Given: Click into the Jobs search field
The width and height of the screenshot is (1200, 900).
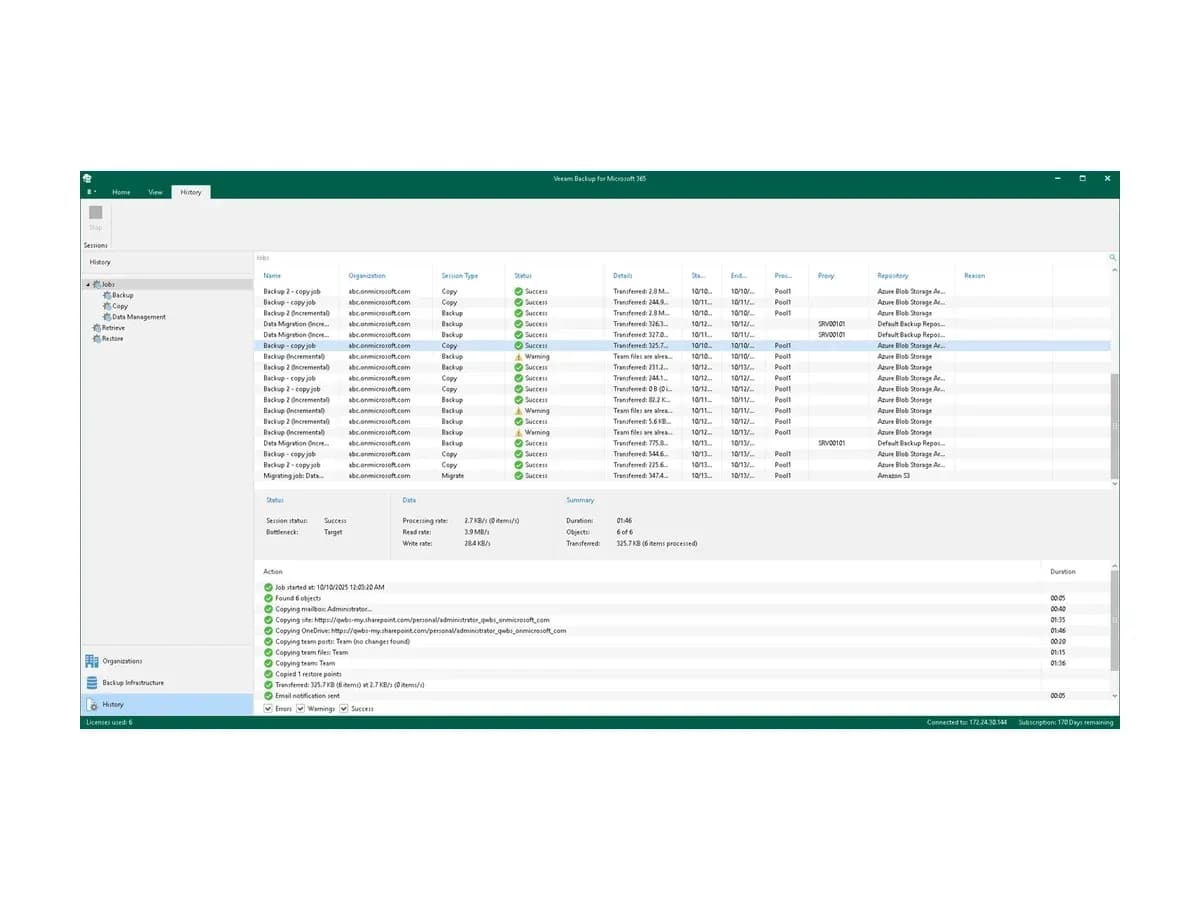Looking at the screenshot, I should (680, 258).
